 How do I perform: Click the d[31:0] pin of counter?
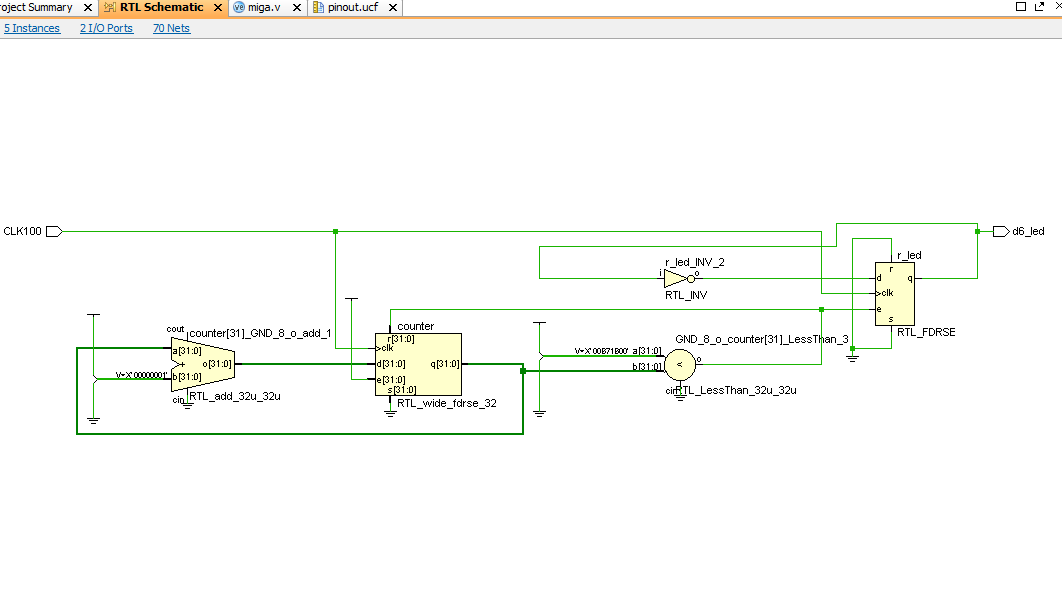(392, 364)
